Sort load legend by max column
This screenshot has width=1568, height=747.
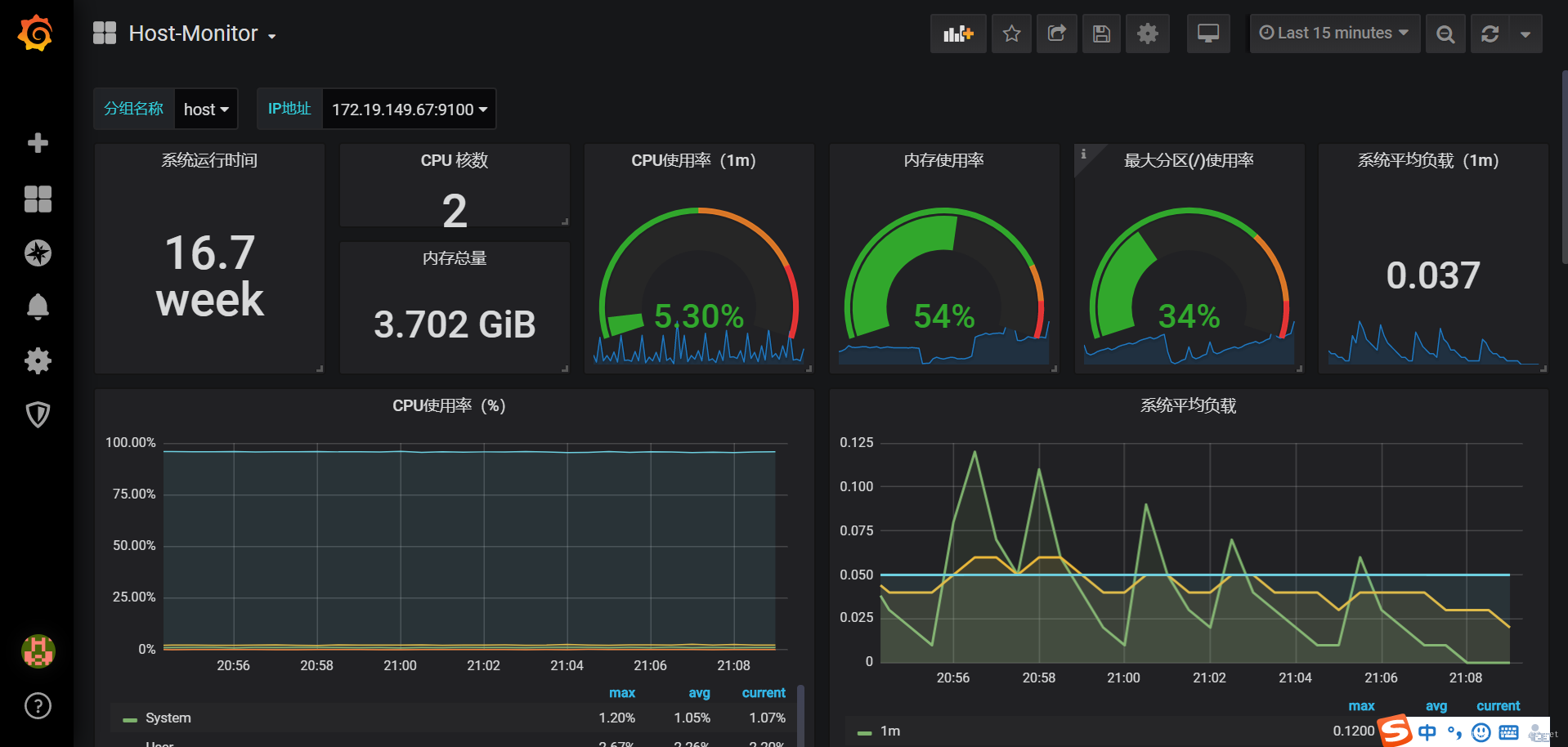pos(1361,705)
